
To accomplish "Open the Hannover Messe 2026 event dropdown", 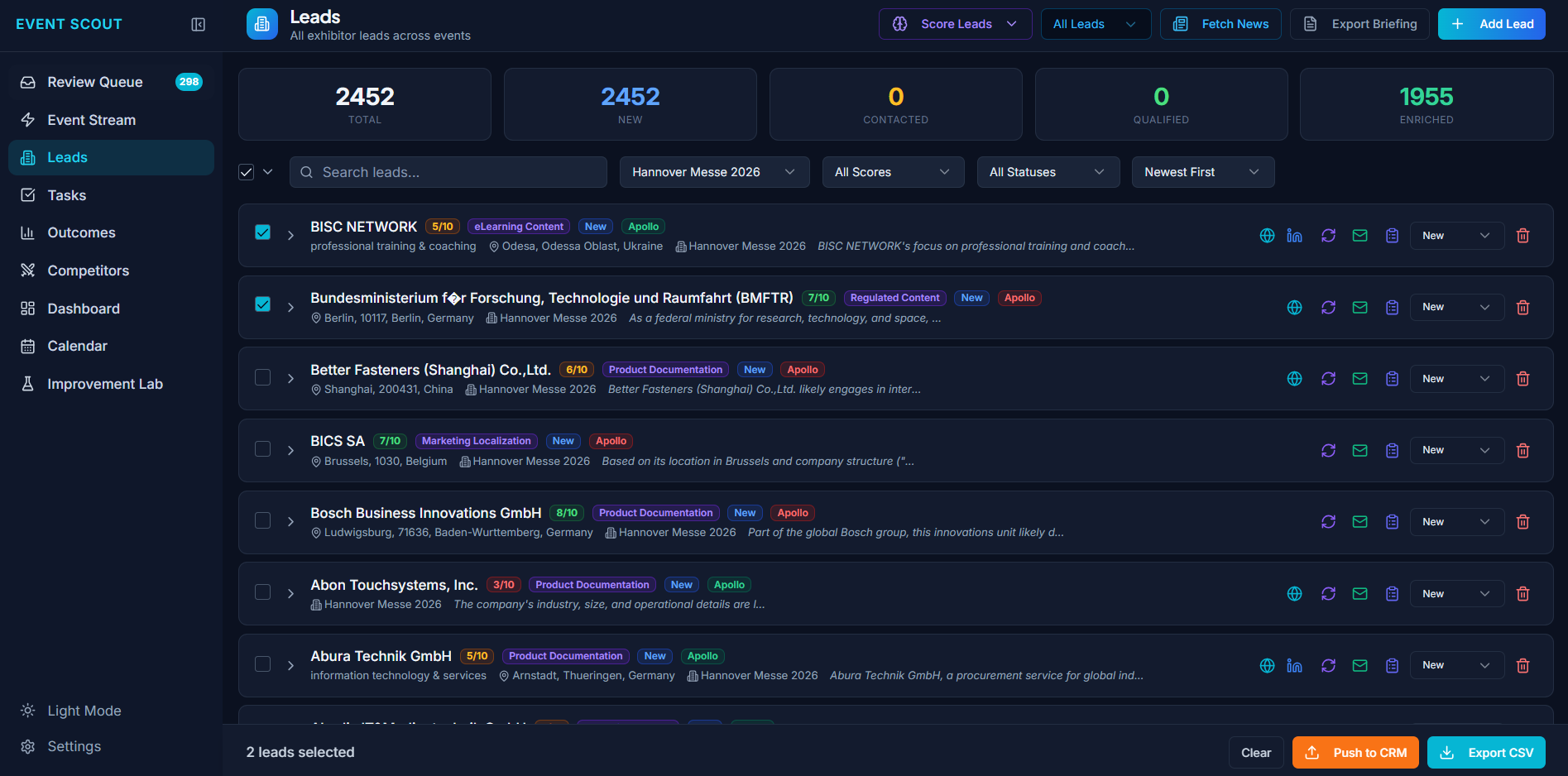I will point(714,172).
